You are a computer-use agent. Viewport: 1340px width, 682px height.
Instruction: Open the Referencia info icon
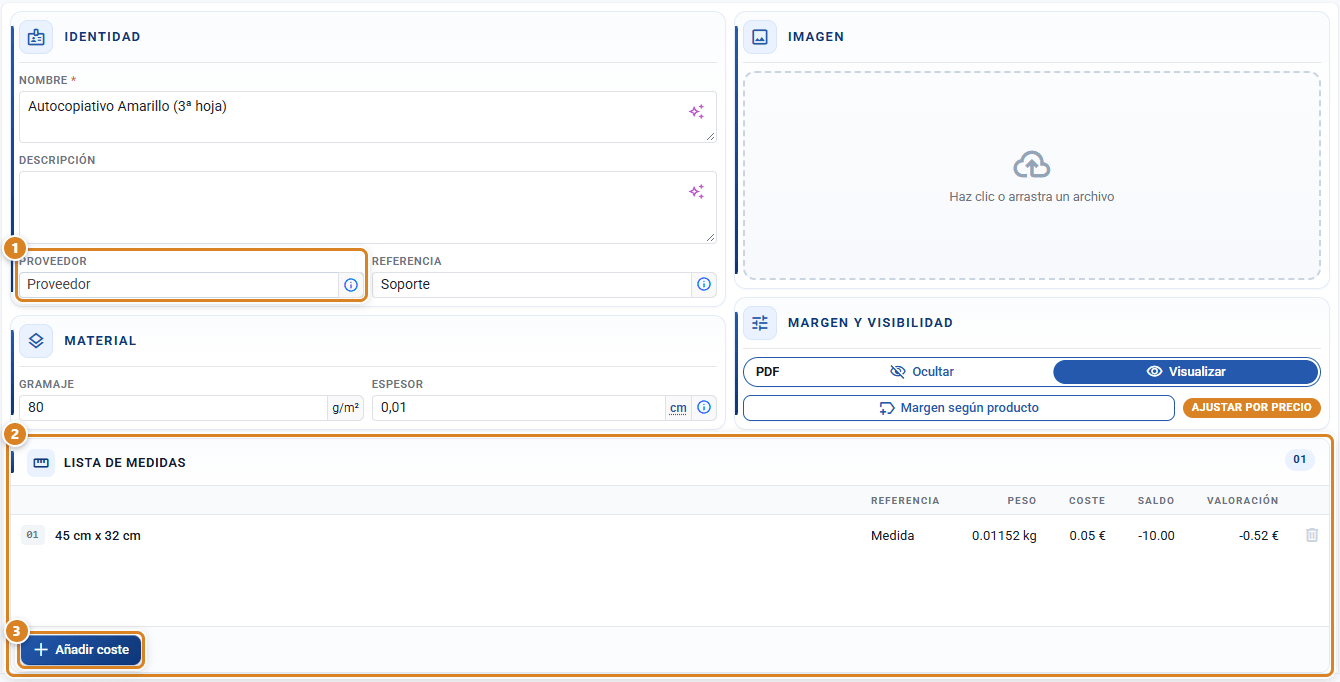[704, 285]
